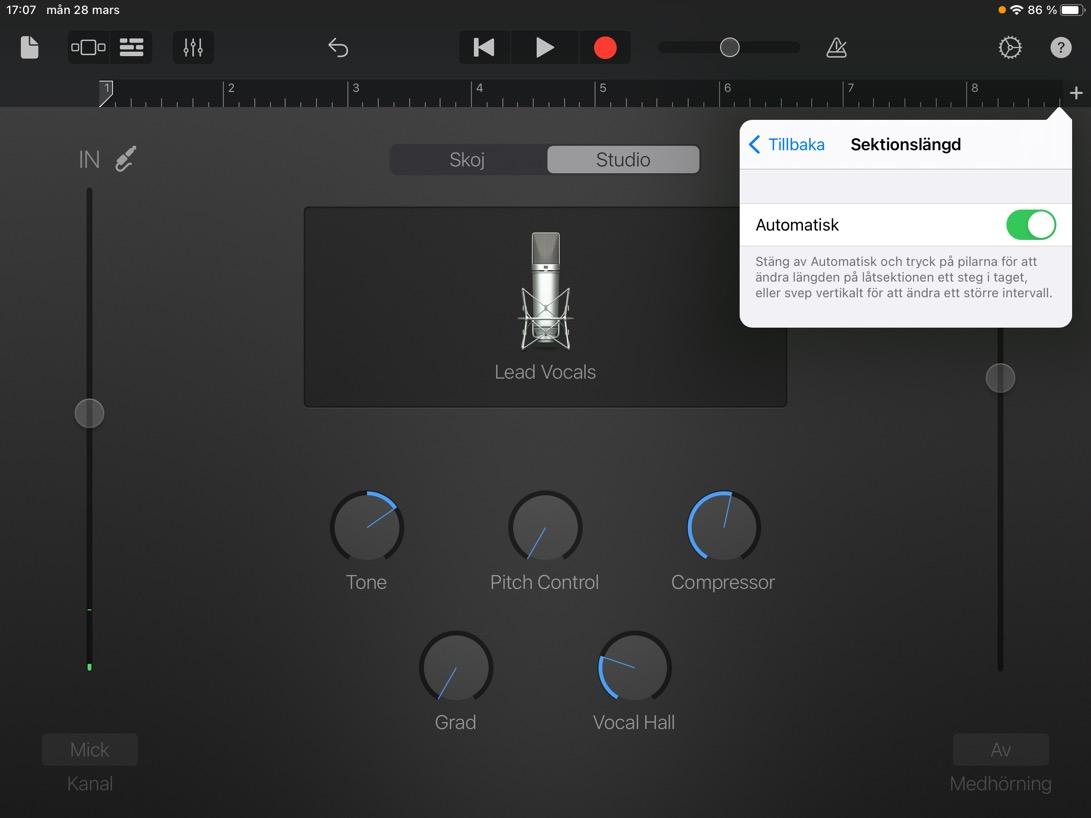The width and height of the screenshot is (1091, 818).
Task: Open My Songs document browser icon
Action: click(x=29, y=47)
